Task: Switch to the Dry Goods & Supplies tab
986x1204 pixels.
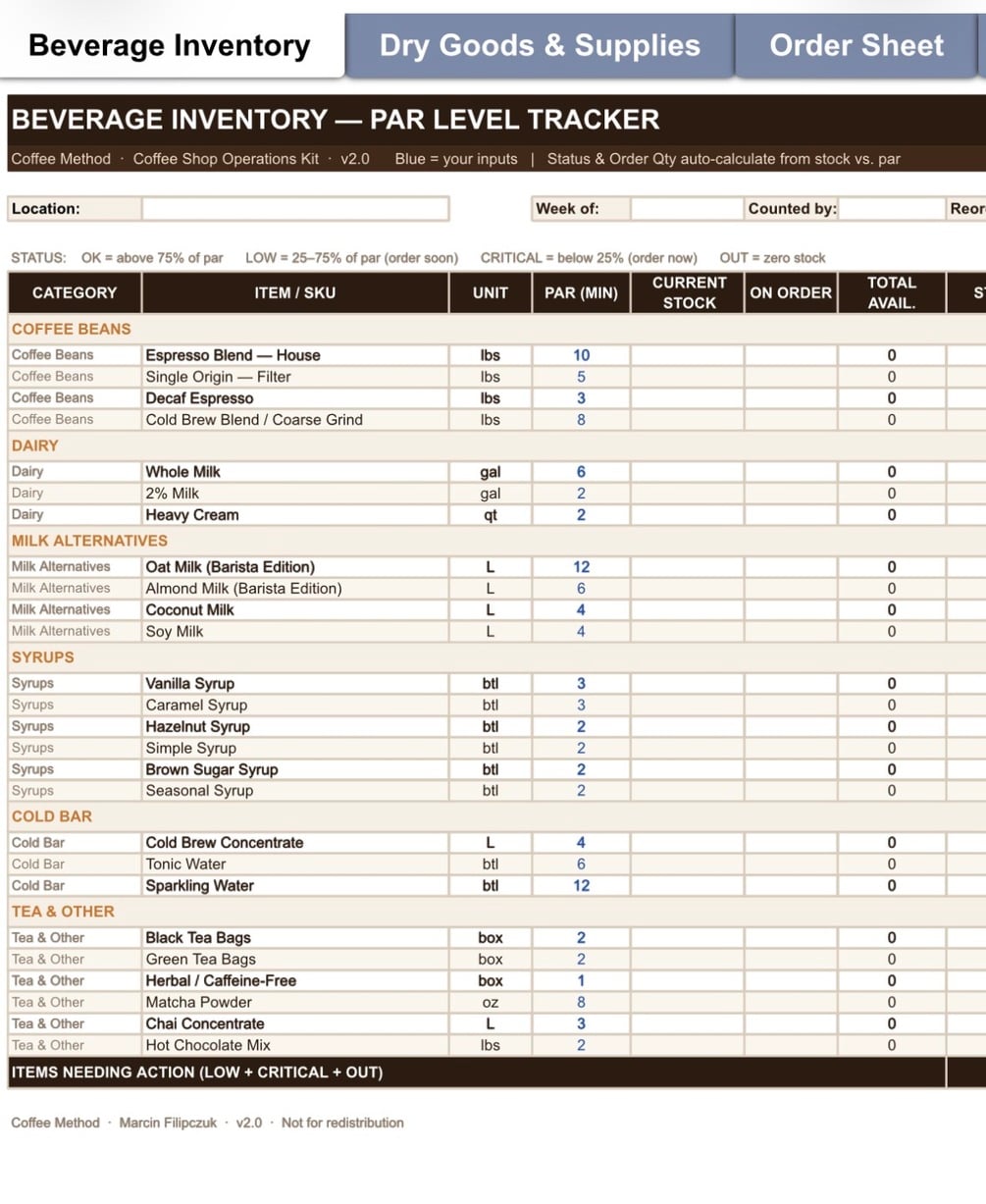Action: 540,45
